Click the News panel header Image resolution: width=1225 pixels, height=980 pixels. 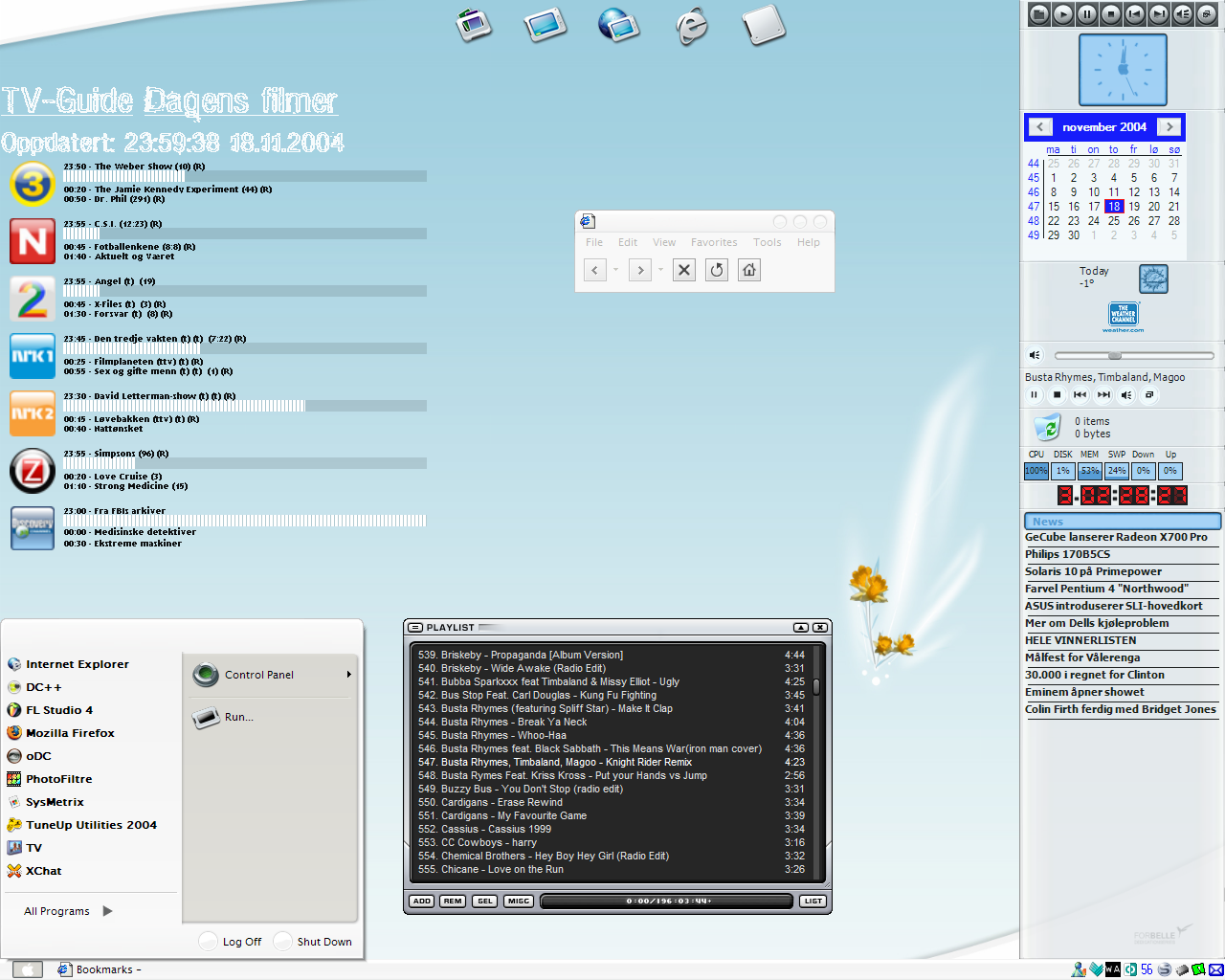pos(1123,522)
